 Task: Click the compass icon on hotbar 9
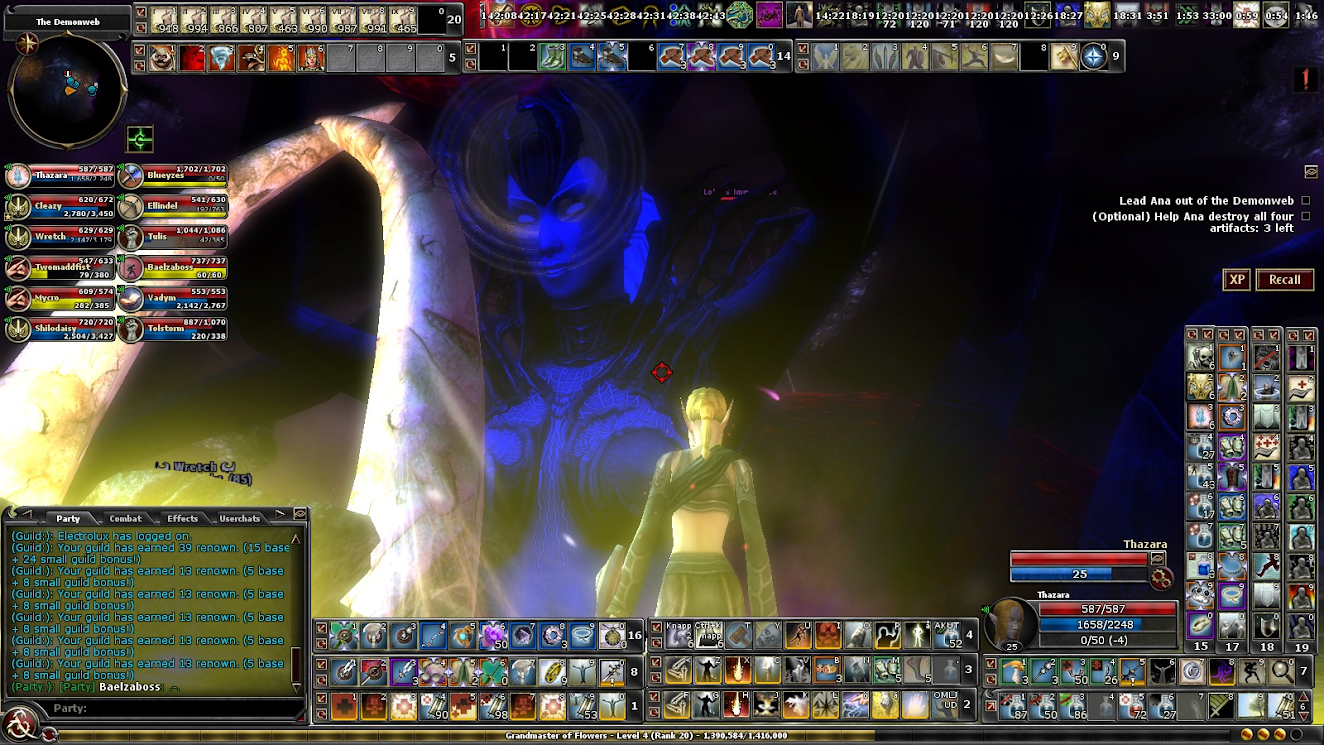click(1094, 58)
